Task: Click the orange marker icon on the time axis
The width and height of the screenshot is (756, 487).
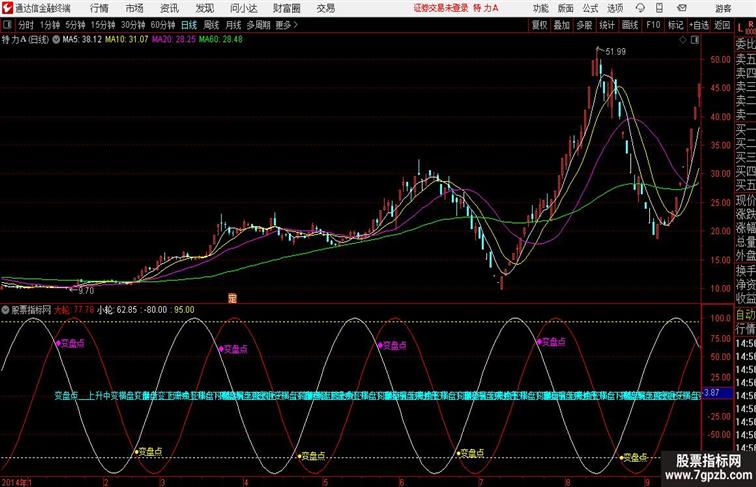Action: 232,298
